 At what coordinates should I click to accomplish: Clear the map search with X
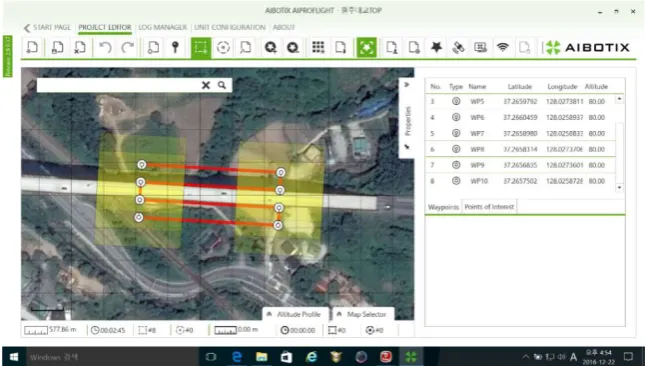(206, 85)
